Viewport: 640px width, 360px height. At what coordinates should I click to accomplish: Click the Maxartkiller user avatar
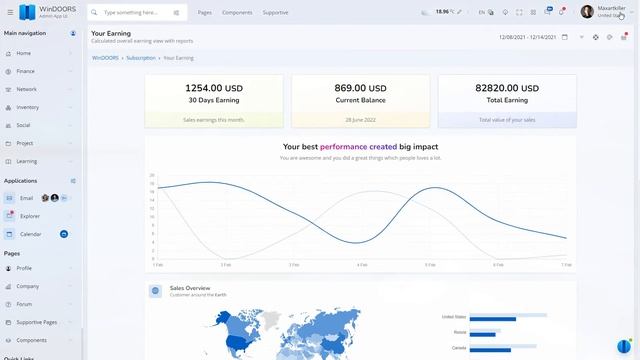coord(587,12)
